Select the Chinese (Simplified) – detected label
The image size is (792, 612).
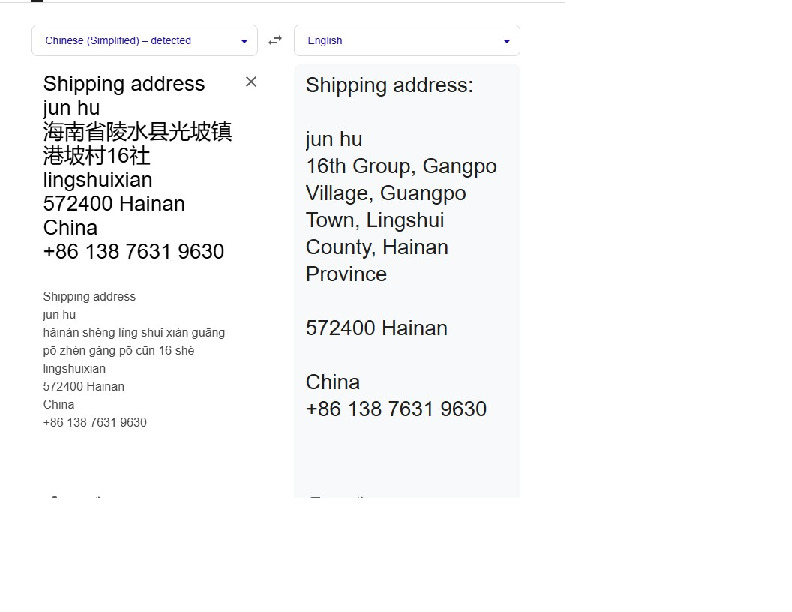click(118, 41)
